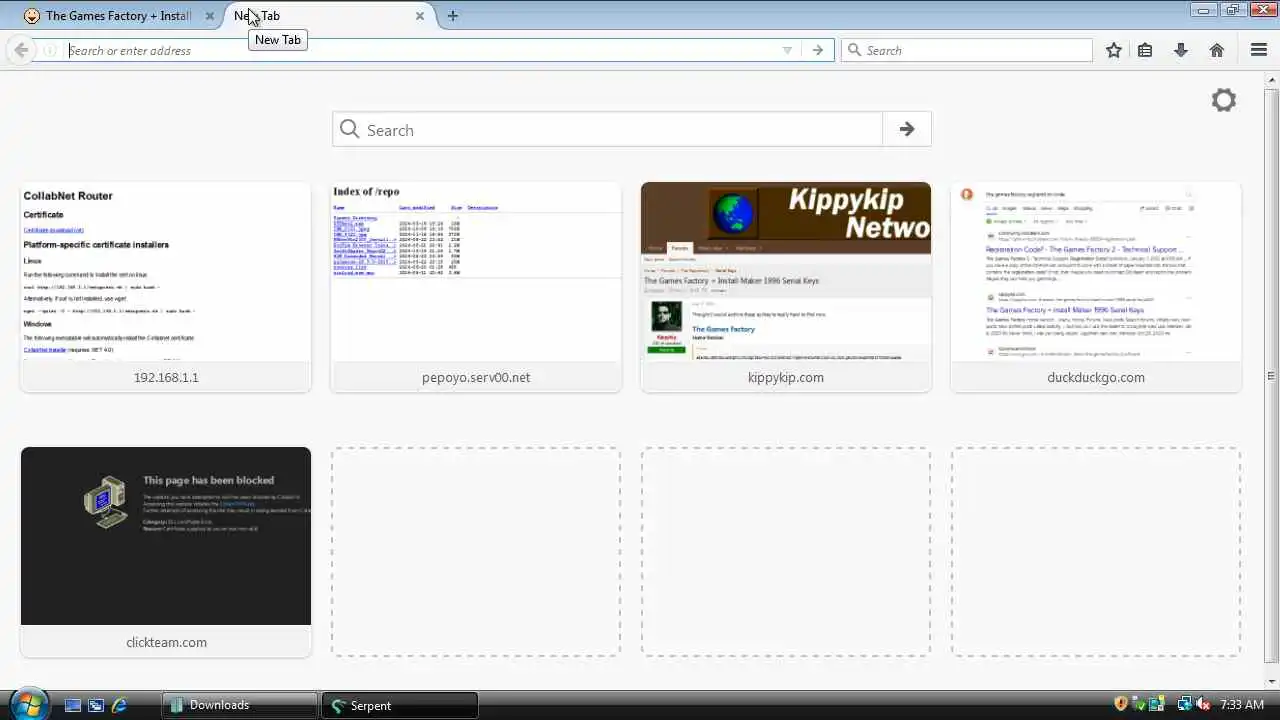Open the kippykip.com tile
The width and height of the screenshot is (1280, 720).
(x=786, y=286)
